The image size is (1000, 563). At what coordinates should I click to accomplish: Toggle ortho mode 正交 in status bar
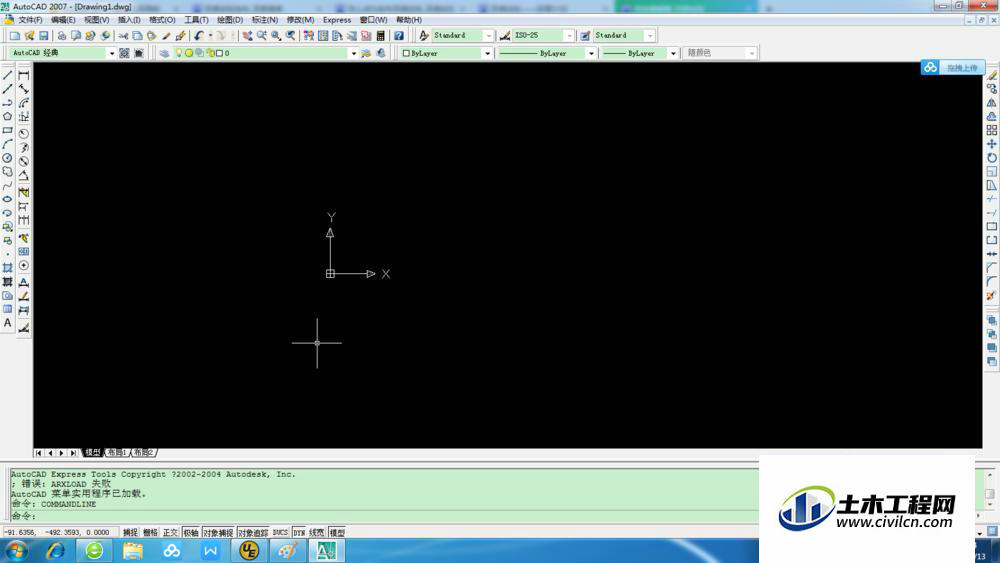click(x=170, y=532)
